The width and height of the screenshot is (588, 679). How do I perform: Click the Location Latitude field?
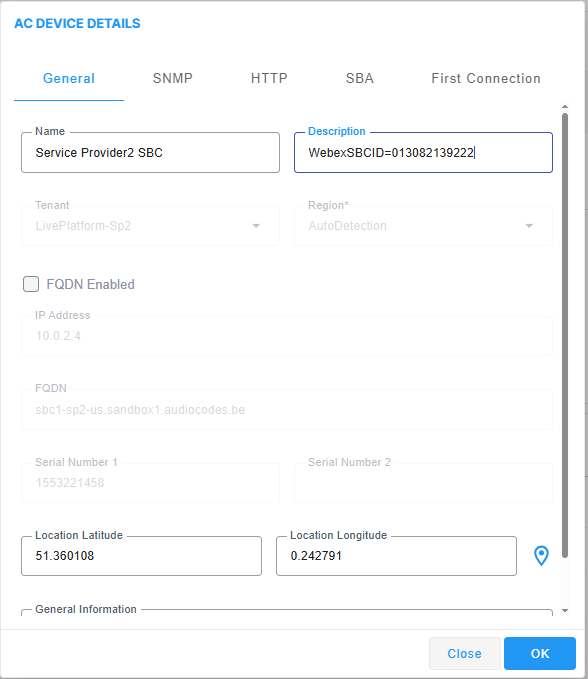tap(141, 556)
